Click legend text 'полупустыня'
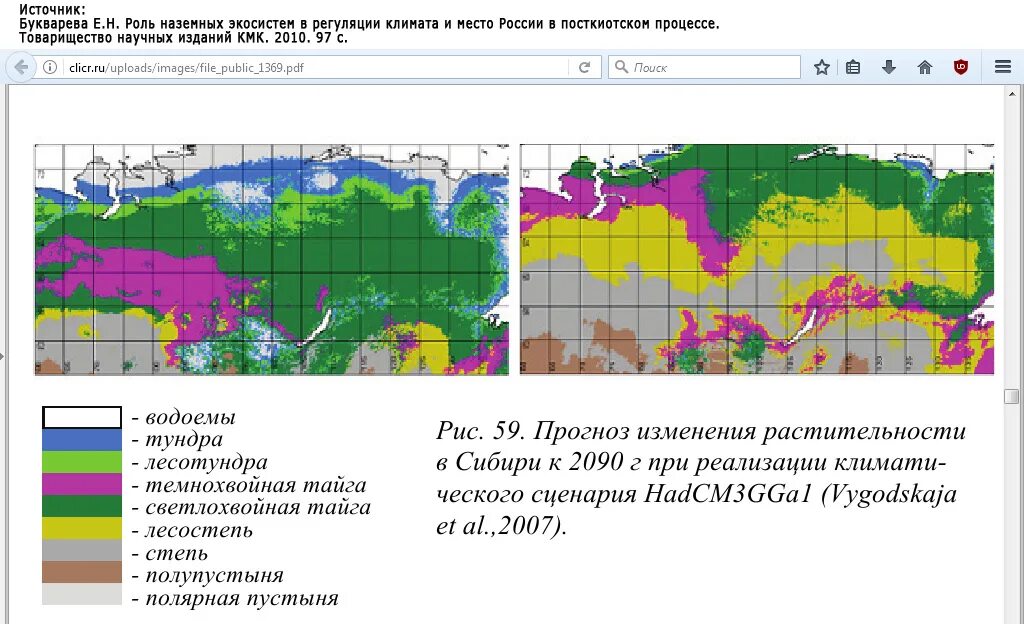The image size is (1024, 624). point(214,575)
